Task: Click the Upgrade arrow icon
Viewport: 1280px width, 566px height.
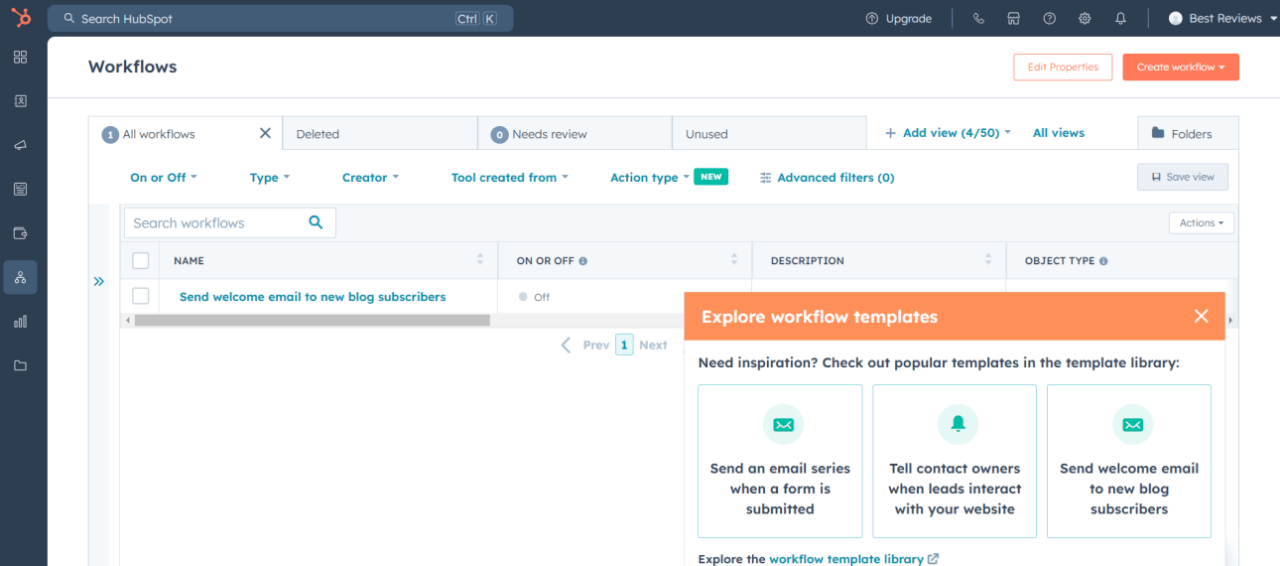Action: [871, 18]
